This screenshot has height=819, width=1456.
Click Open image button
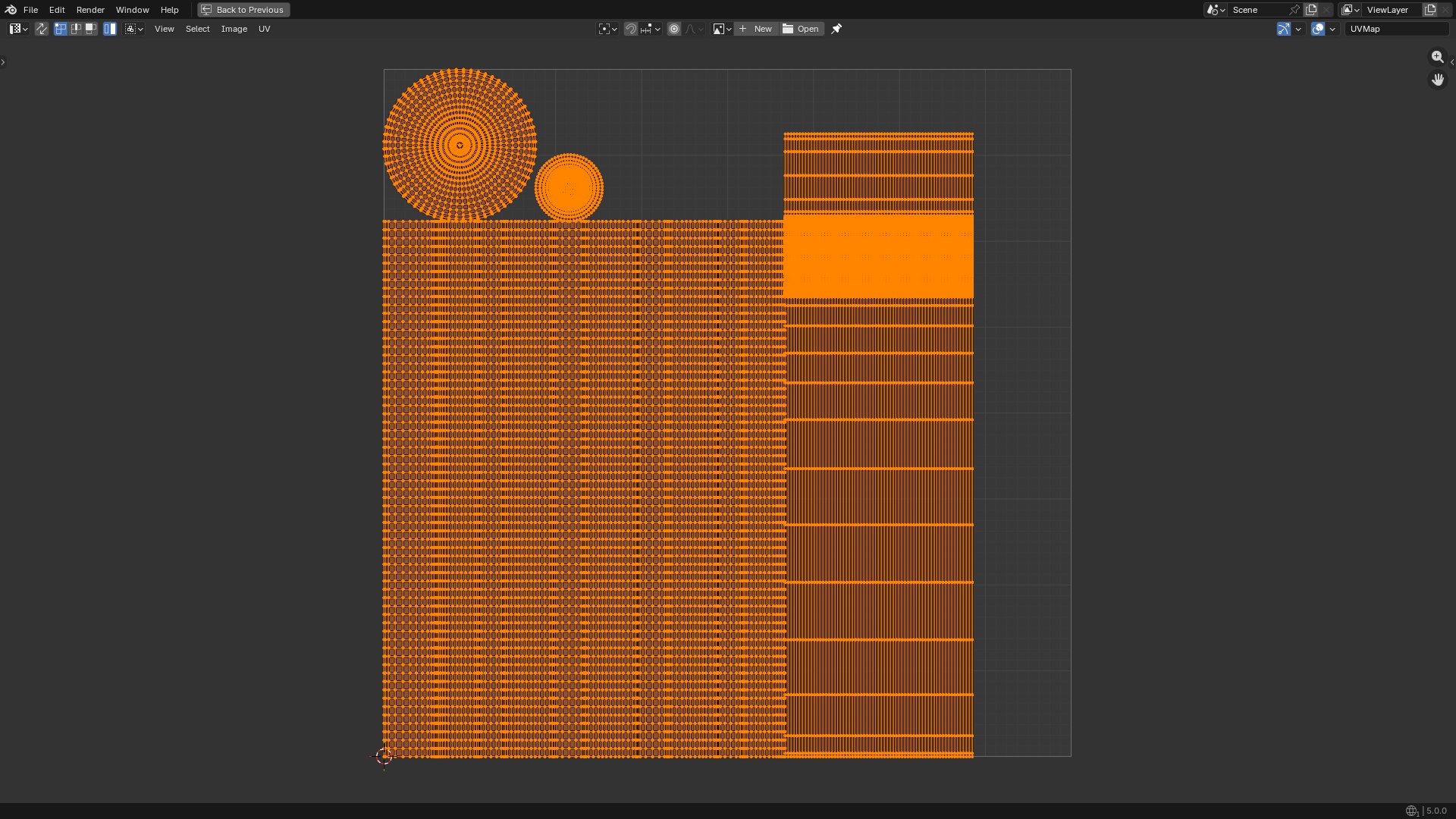pyautogui.click(x=802, y=29)
